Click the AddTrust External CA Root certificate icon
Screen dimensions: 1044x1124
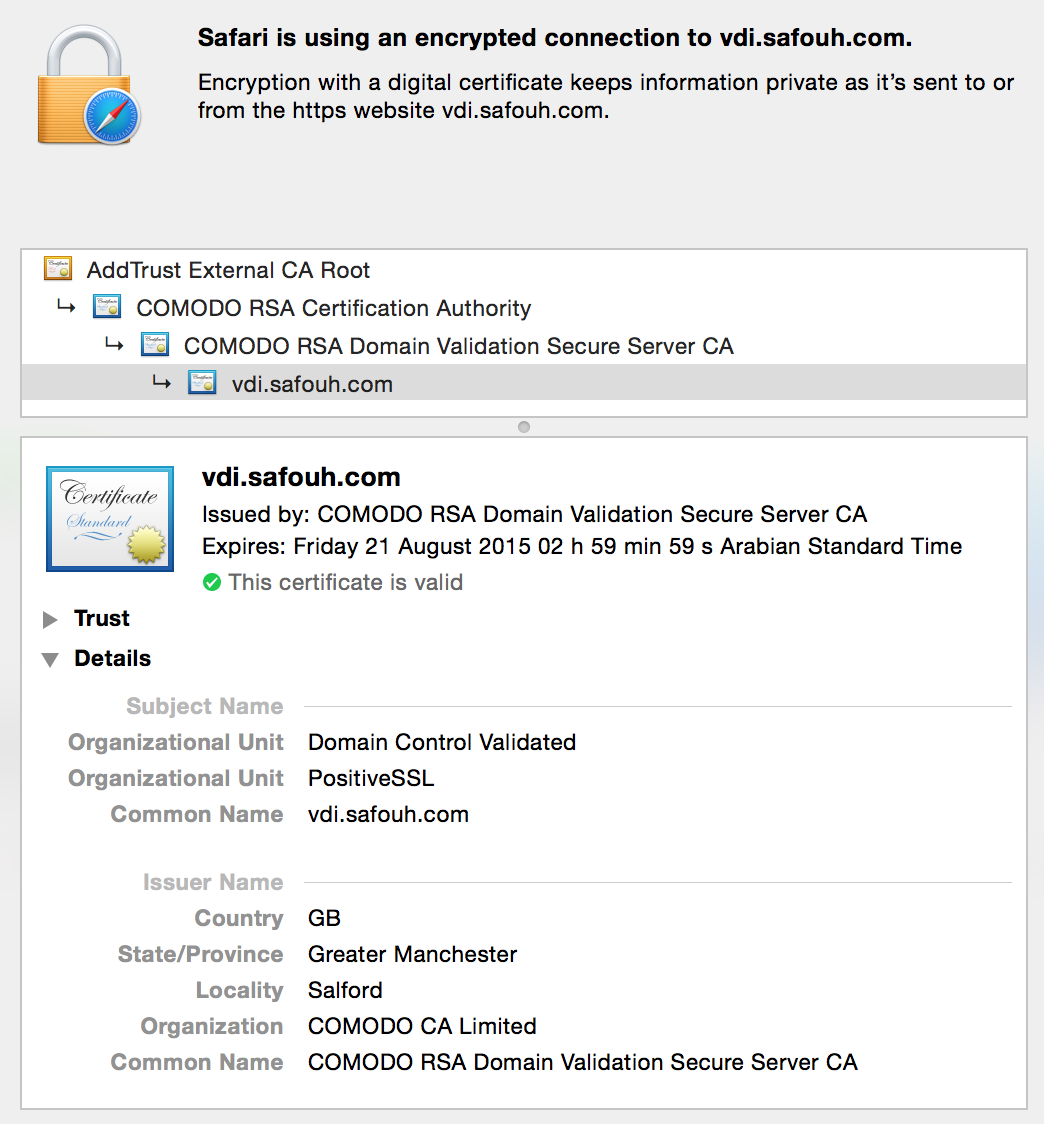pos(58,269)
